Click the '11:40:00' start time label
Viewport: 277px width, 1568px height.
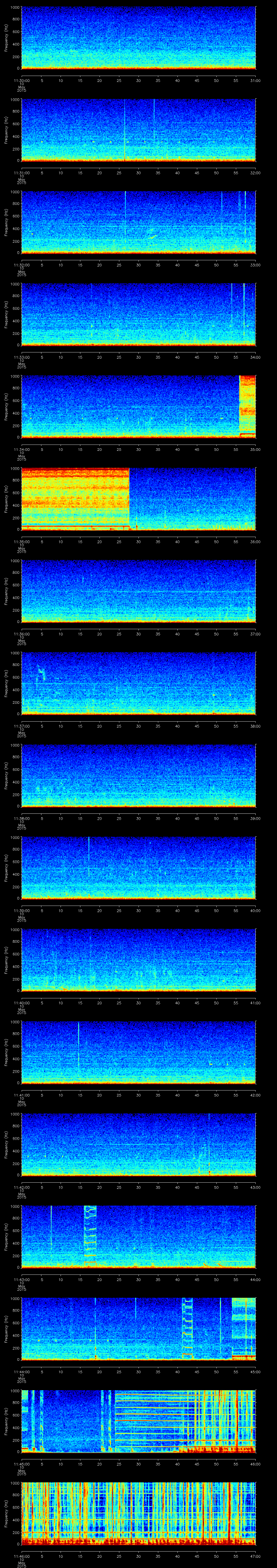pyautogui.click(x=21, y=1003)
